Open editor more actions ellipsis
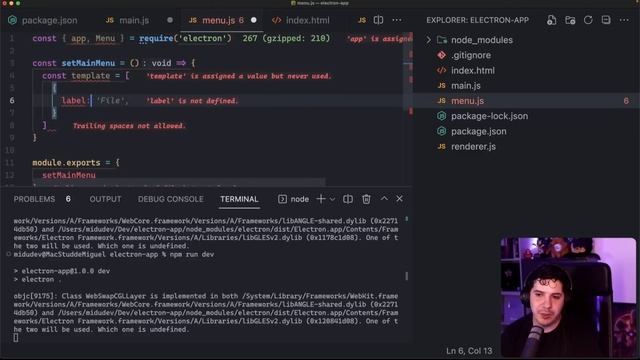 click(x=397, y=20)
